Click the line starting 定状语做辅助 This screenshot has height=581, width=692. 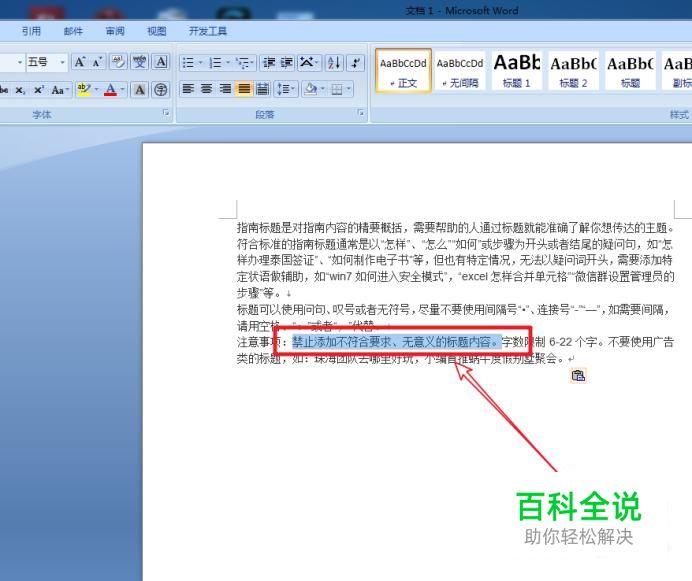click(x=456, y=276)
